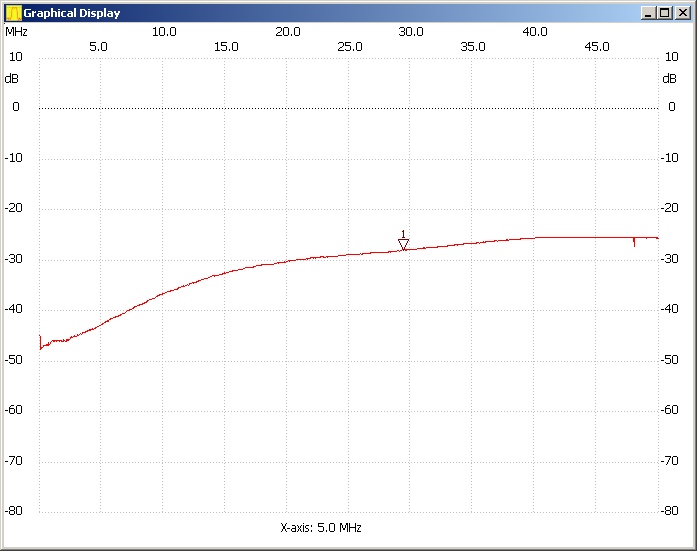Click the MHz unit label at top left

click(16, 31)
